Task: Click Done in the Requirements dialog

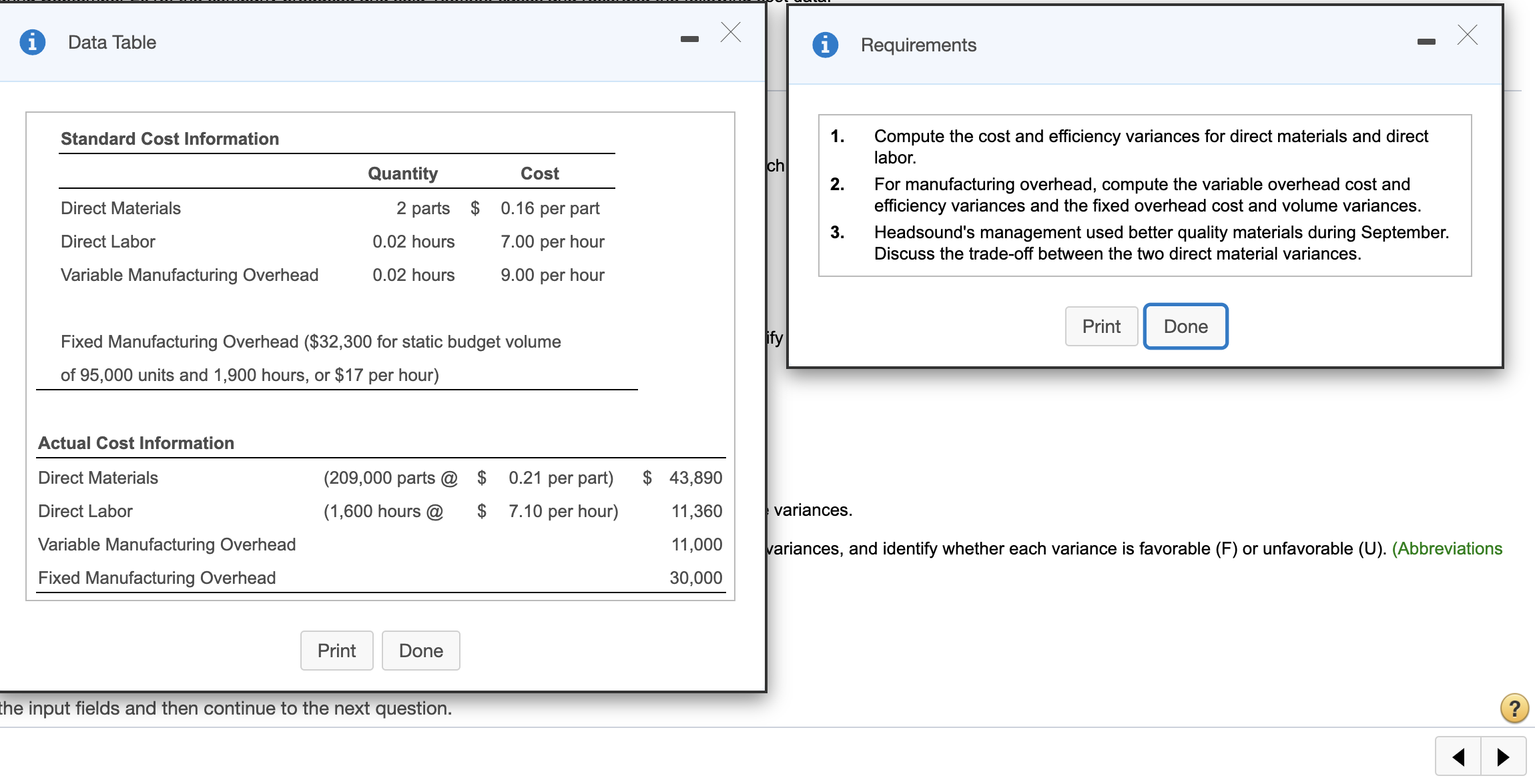Action: [x=1185, y=326]
